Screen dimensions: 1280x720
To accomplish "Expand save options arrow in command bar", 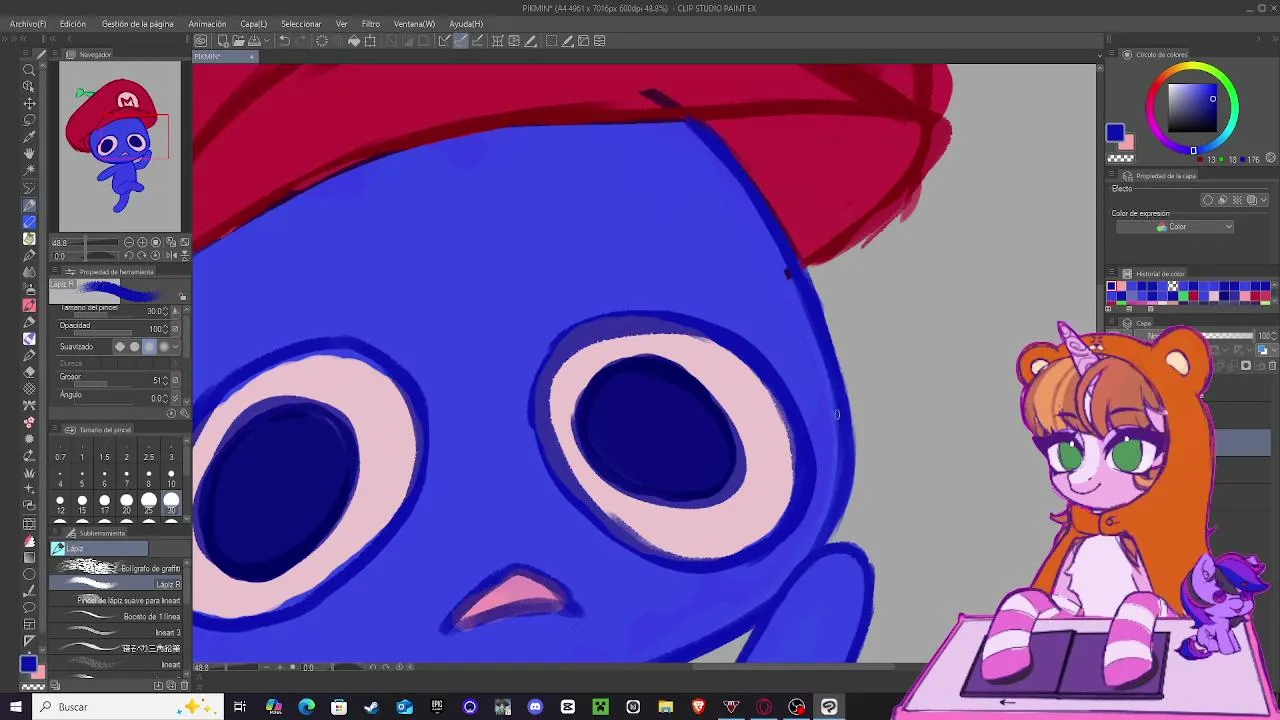I will [x=268, y=41].
